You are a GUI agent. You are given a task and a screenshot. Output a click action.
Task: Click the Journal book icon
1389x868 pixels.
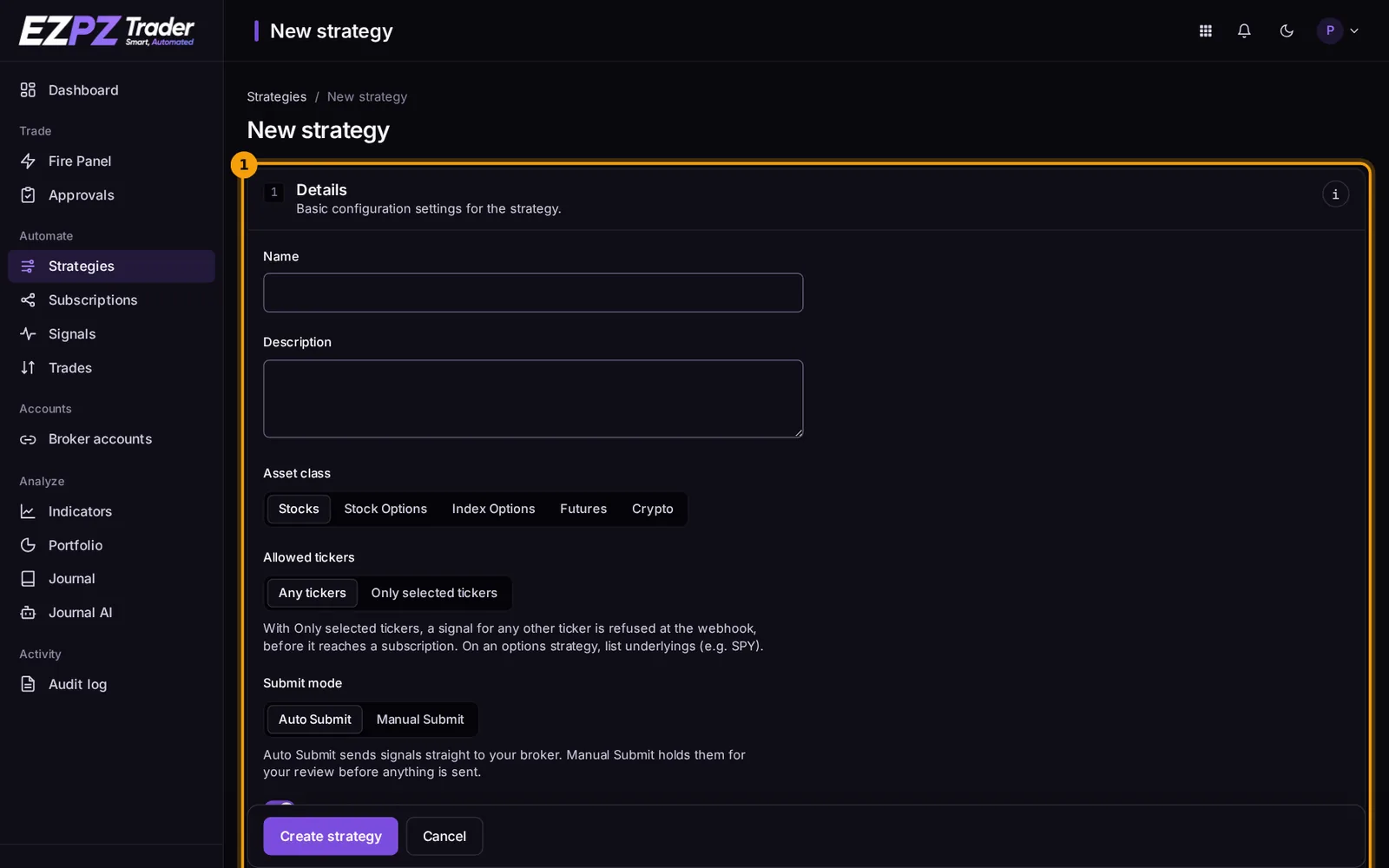[28, 579]
